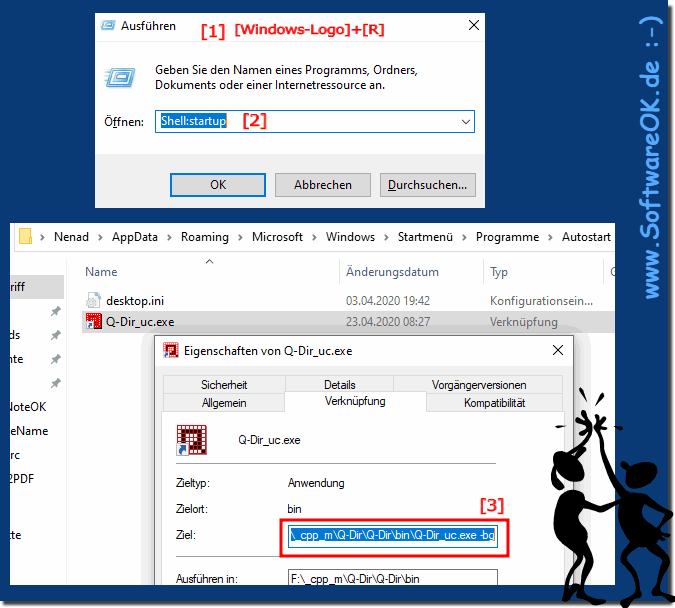The height and width of the screenshot is (608, 675).
Task: Select the sidebar item ending in PDF
Action: click(x=22, y=479)
